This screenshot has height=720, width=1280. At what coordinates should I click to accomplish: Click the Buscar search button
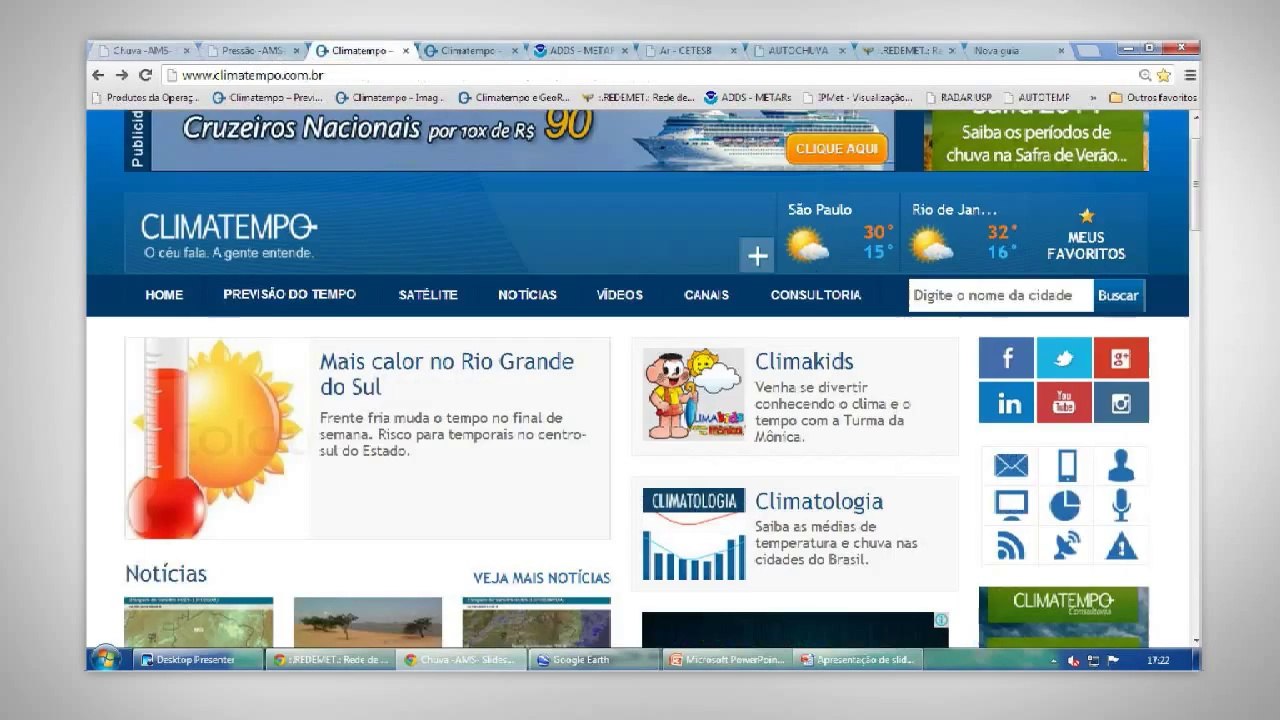click(x=1118, y=296)
